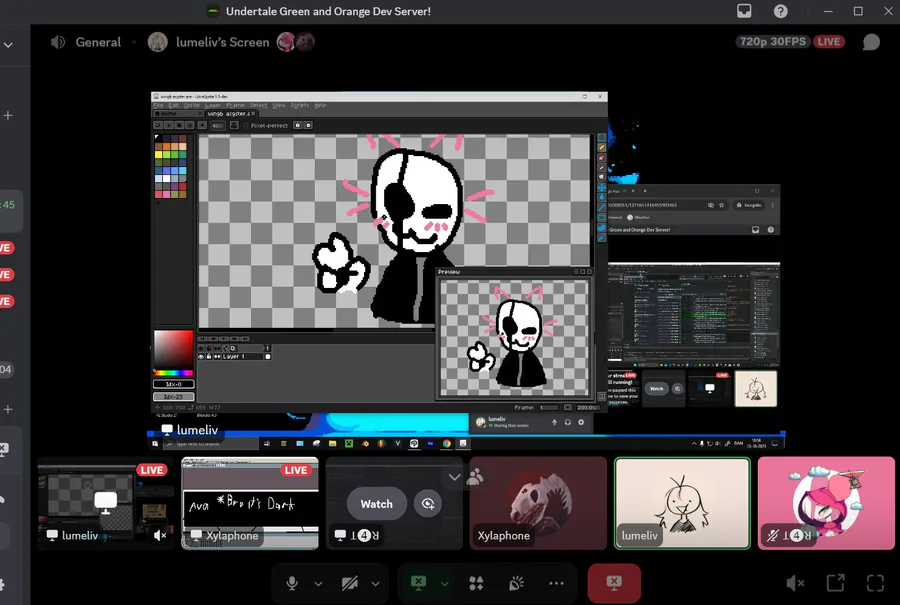Pop out the stream window
Image resolution: width=900 pixels, height=605 pixels.
click(836, 583)
